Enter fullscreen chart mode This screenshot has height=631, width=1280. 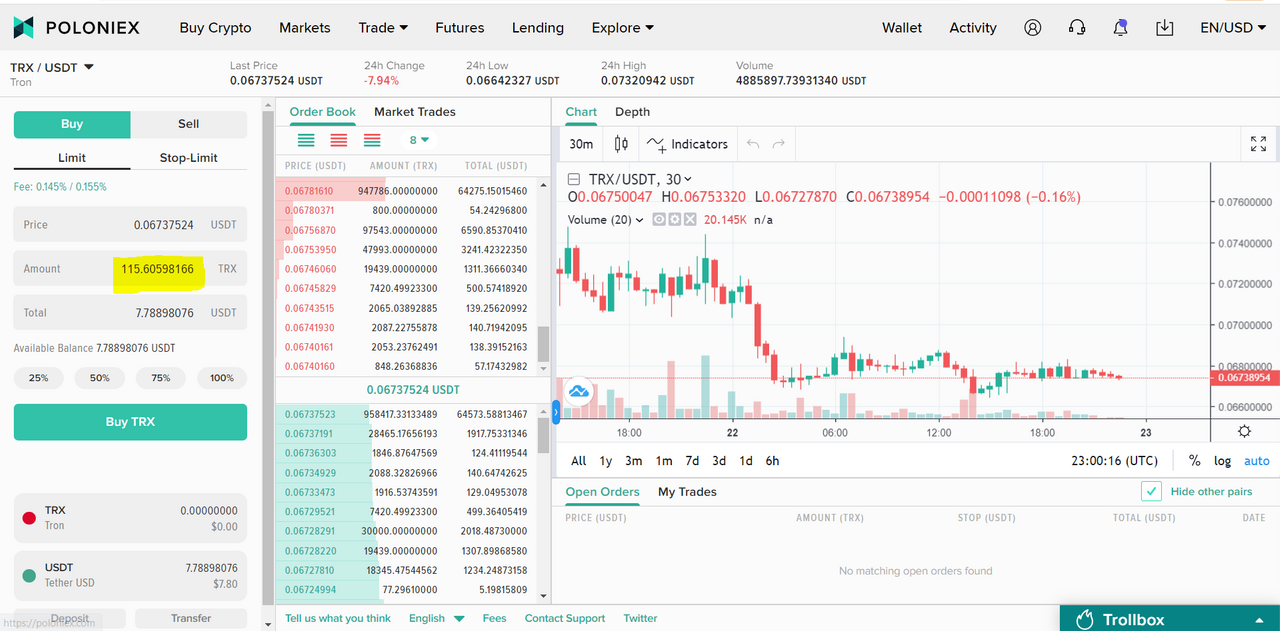point(1259,144)
